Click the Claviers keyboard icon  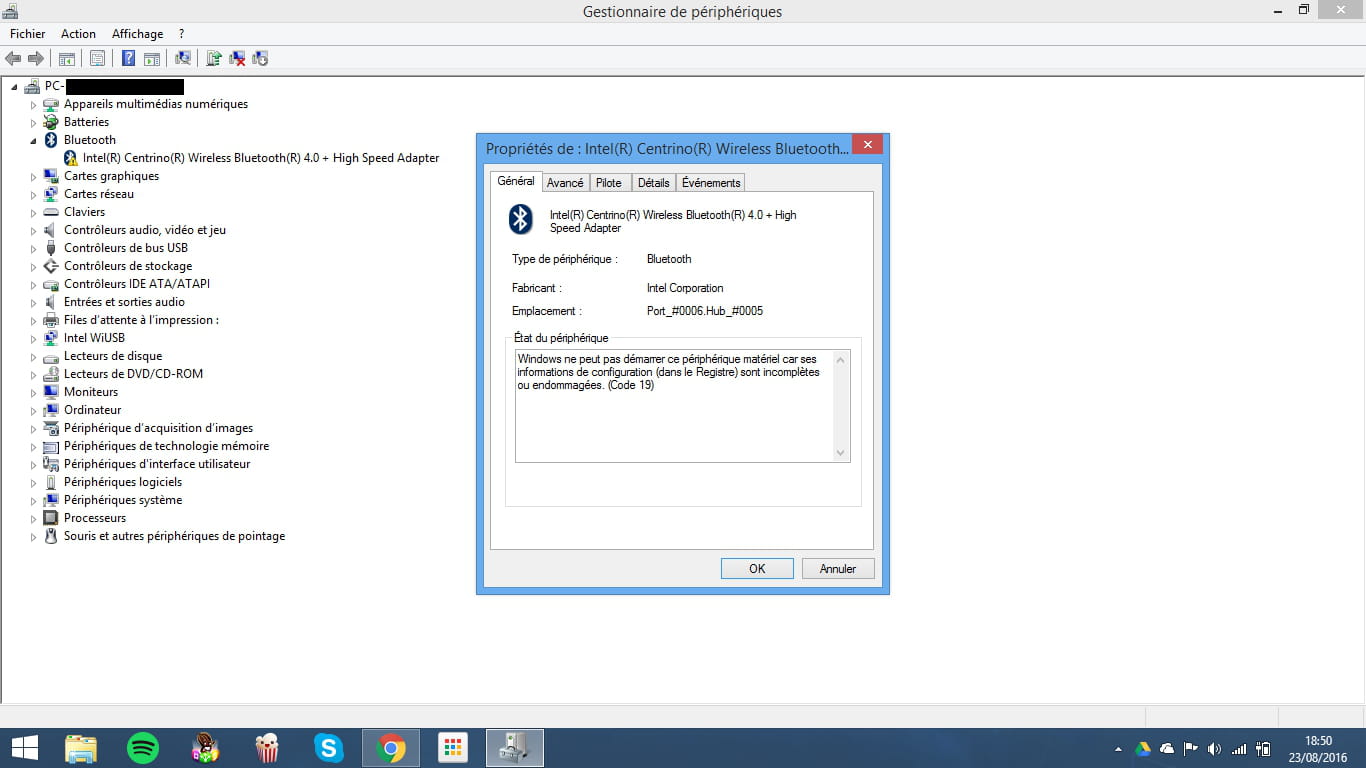pyautogui.click(x=52, y=212)
